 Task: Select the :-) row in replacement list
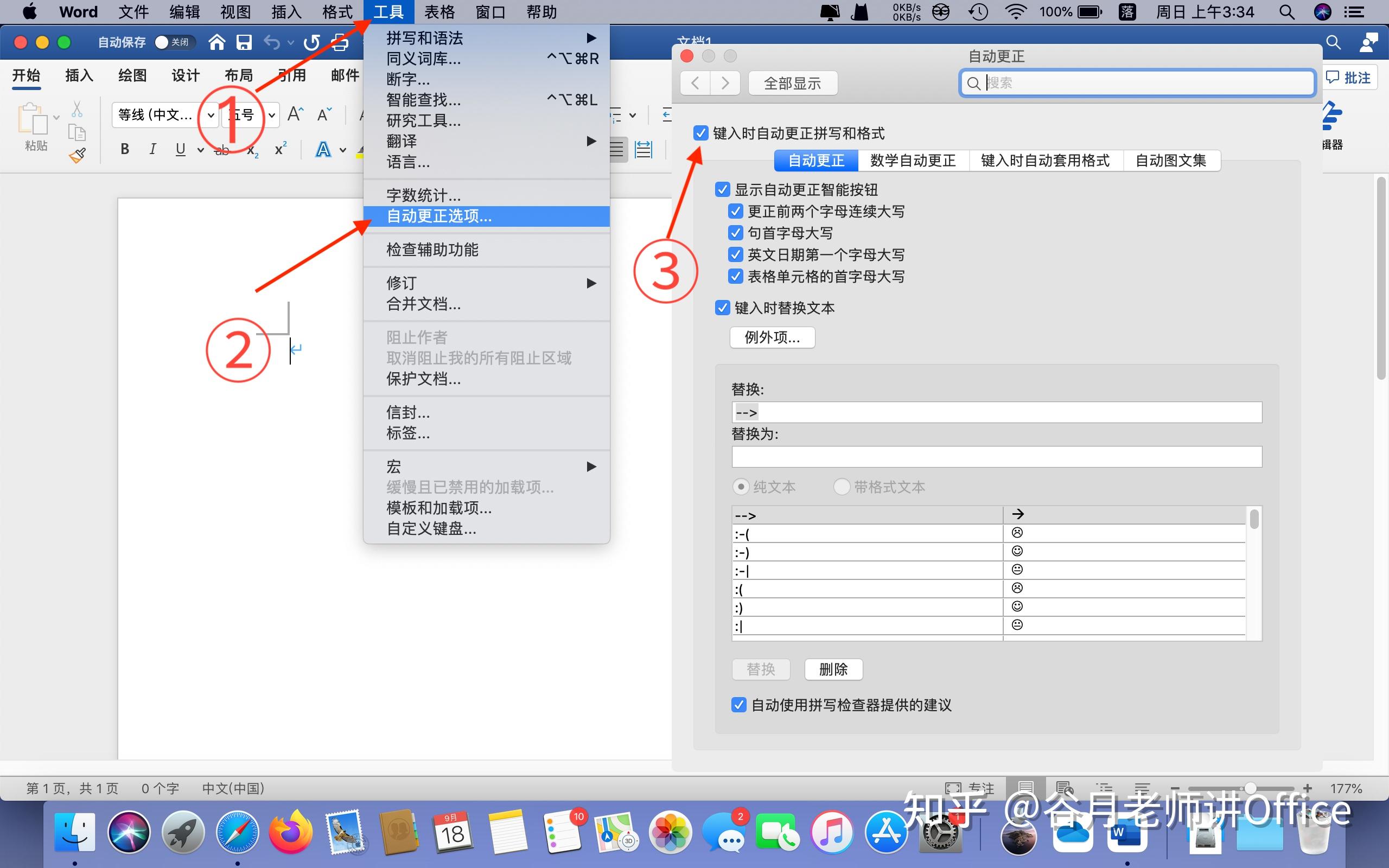tap(989, 552)
